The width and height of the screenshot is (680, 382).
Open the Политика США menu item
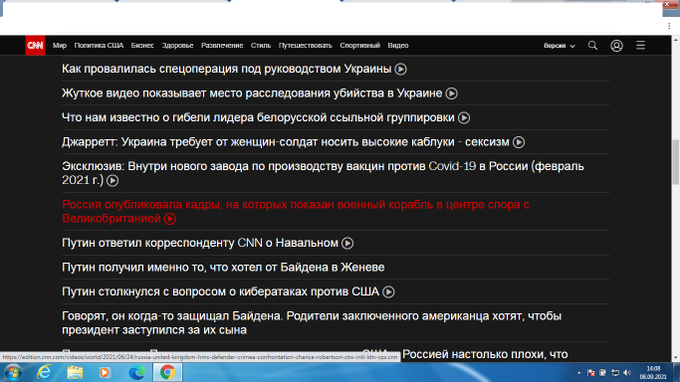[99, 46]
